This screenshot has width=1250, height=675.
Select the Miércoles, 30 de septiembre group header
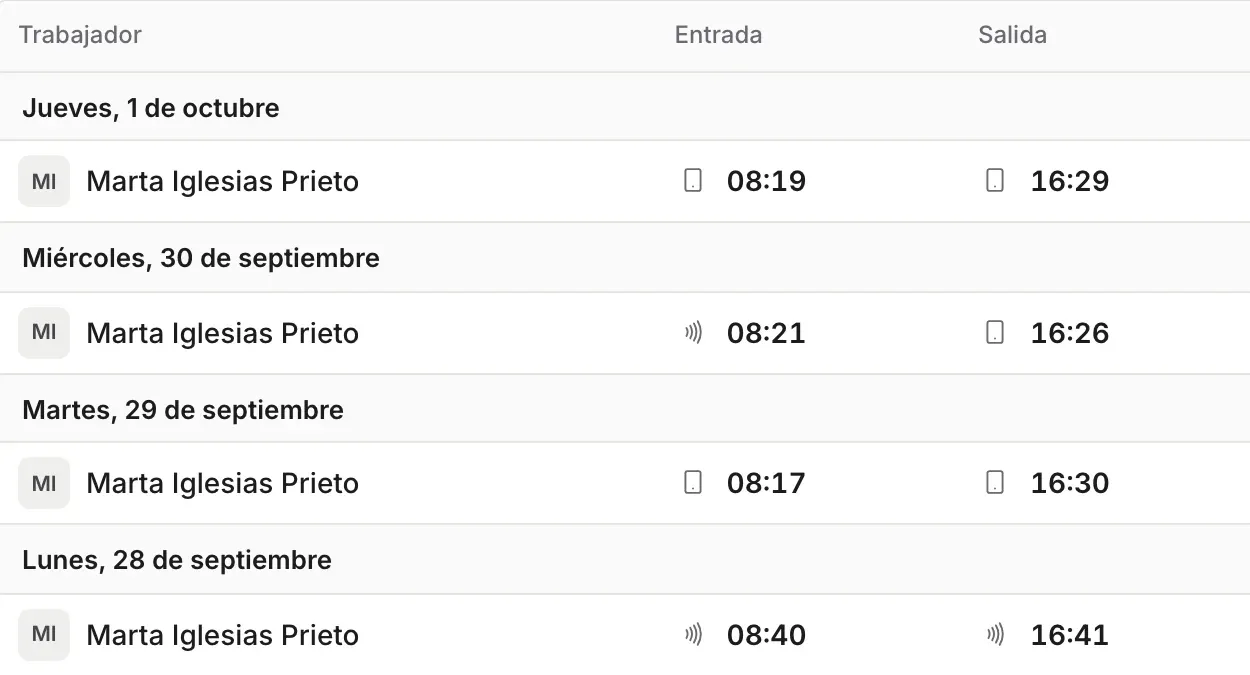click(625, 258)
